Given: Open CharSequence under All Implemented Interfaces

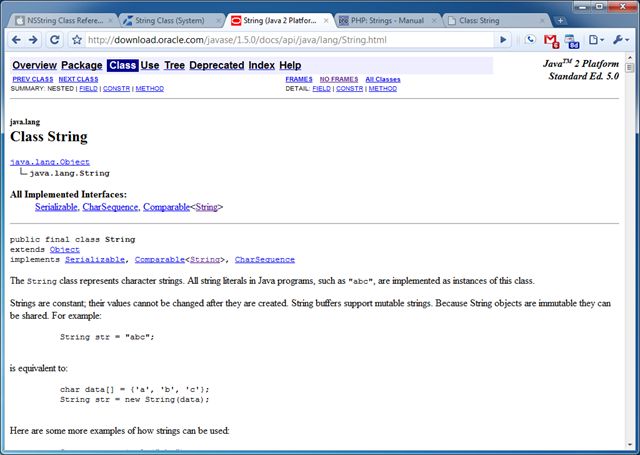Looking at the screenshot, I should click(x=111, y=207).
